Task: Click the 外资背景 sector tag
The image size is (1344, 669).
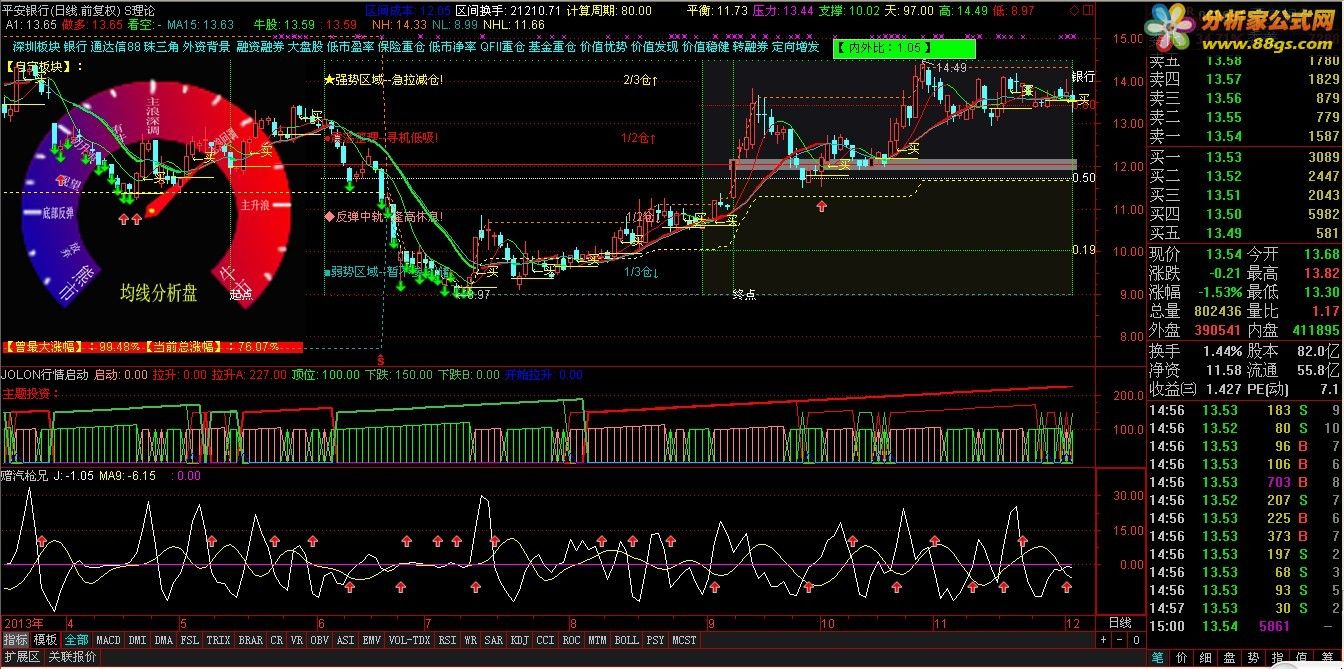Action: point(207,47)
